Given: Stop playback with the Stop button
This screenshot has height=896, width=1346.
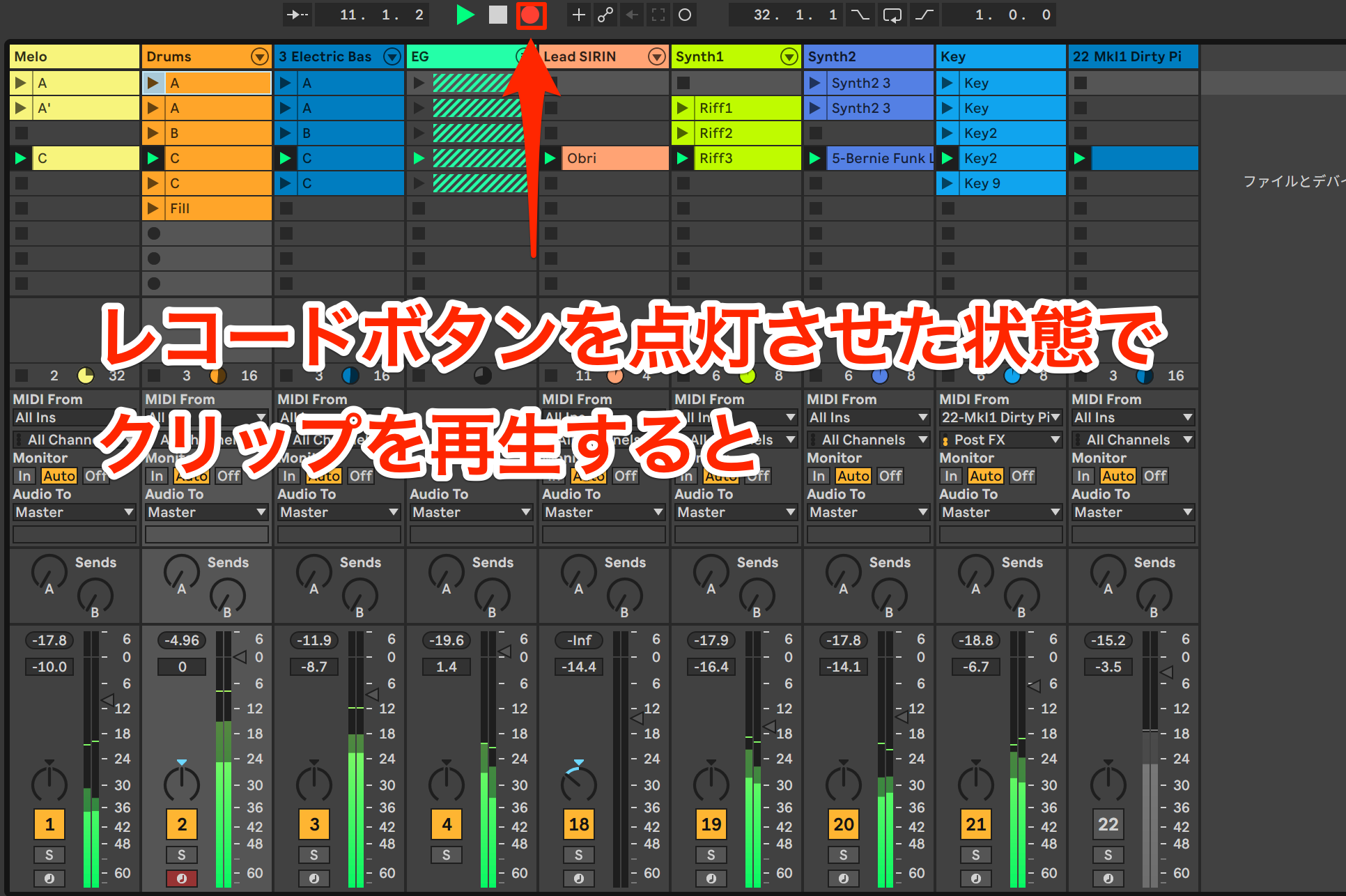Looking at the screenshot, I should pos(497,15).
